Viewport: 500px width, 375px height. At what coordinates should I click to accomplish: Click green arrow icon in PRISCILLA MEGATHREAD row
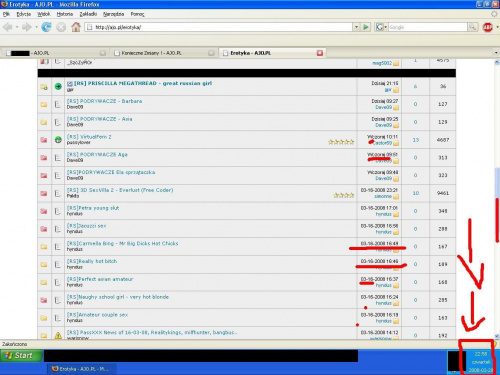pos(58,86)
